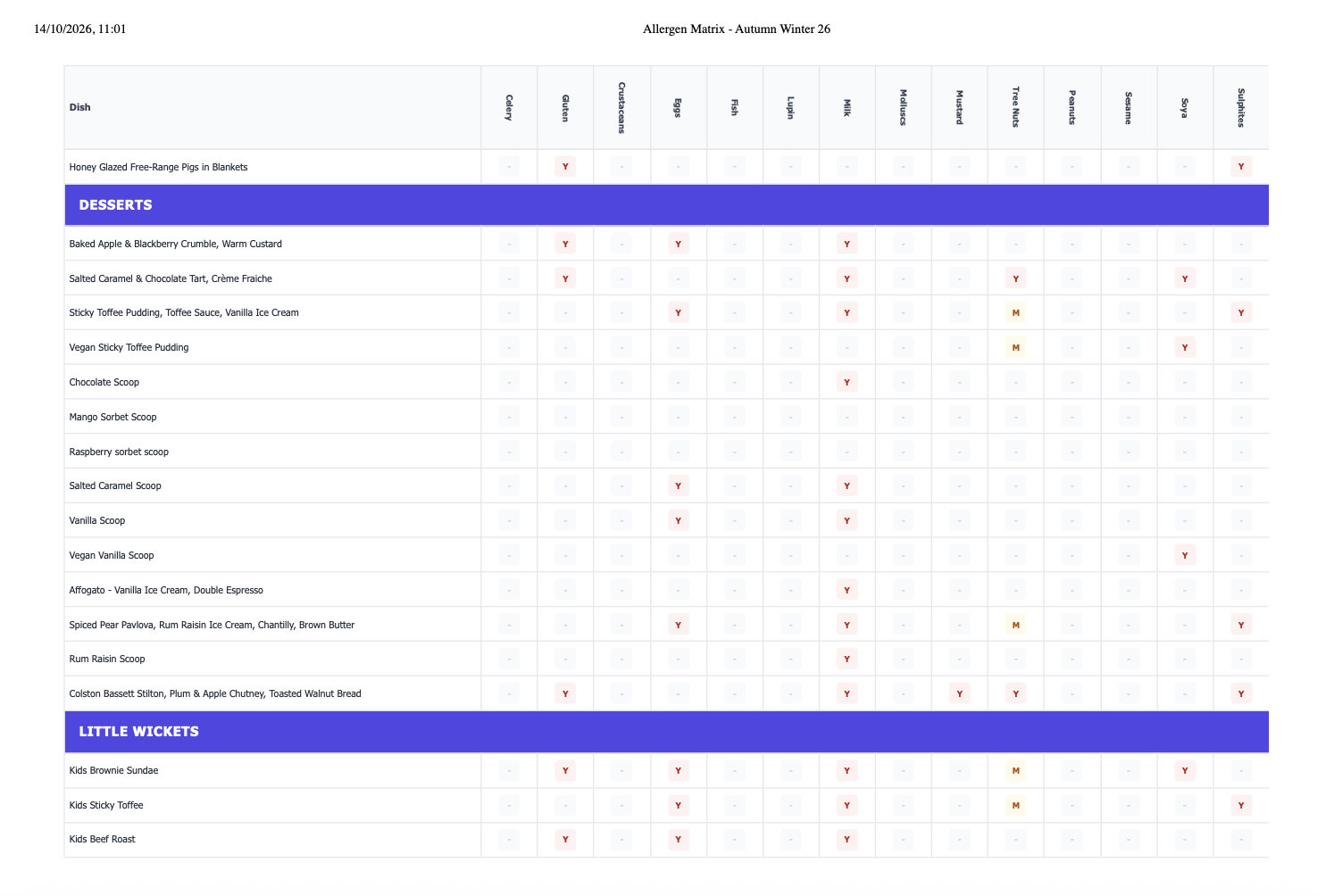Click the "DESSERTS" section heading
Viewport: 1334px width, 896px height.
115,205
